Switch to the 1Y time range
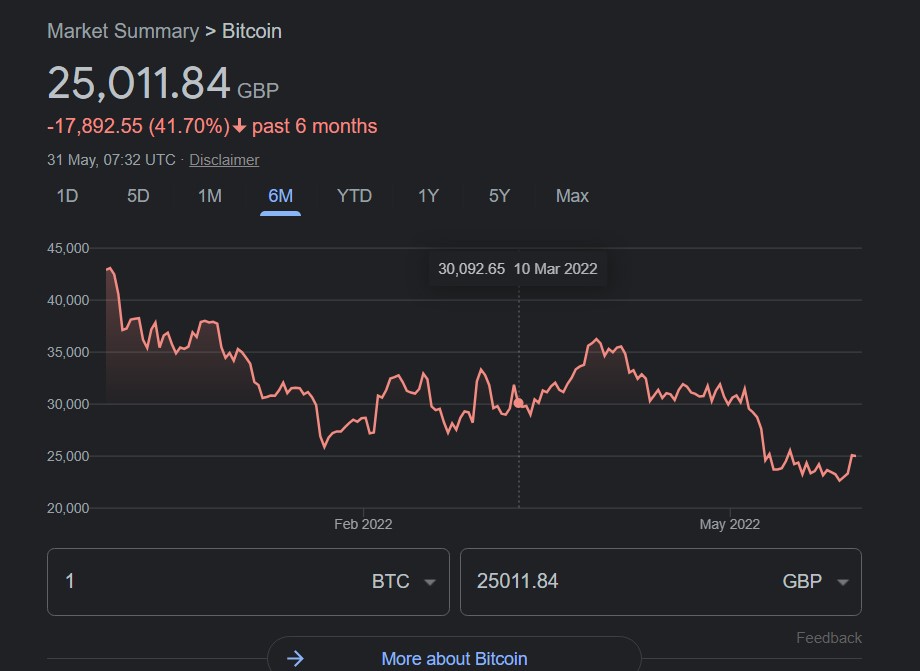This screenshot has height=671, width=920. (428, 196)
